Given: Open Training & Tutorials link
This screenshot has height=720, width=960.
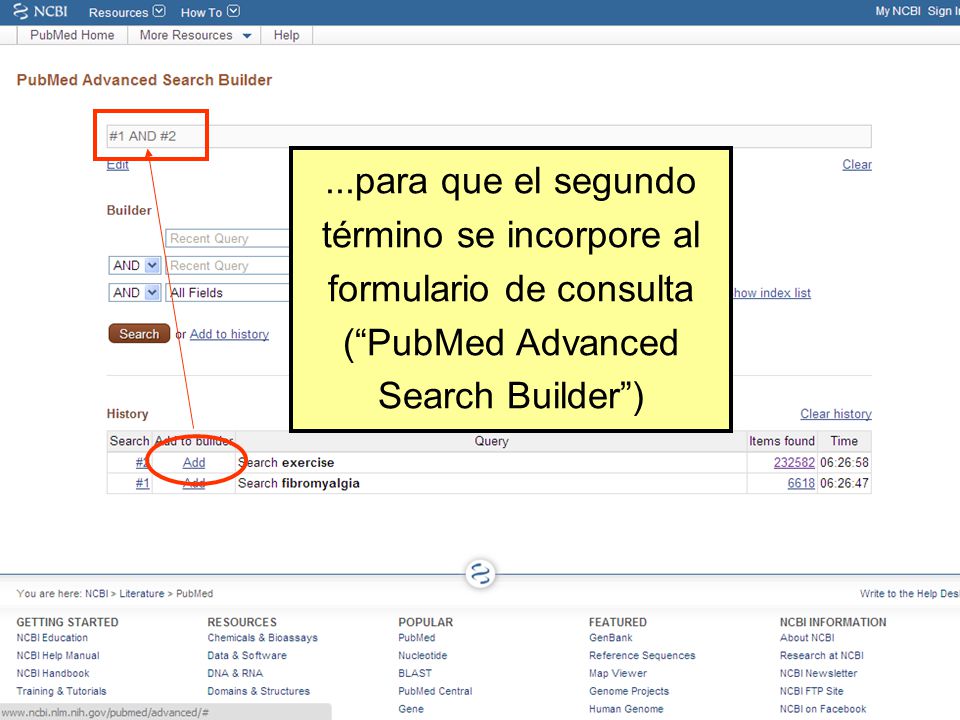Looking at the screenshot, I should pyautogui.click(x=61, y=691).
